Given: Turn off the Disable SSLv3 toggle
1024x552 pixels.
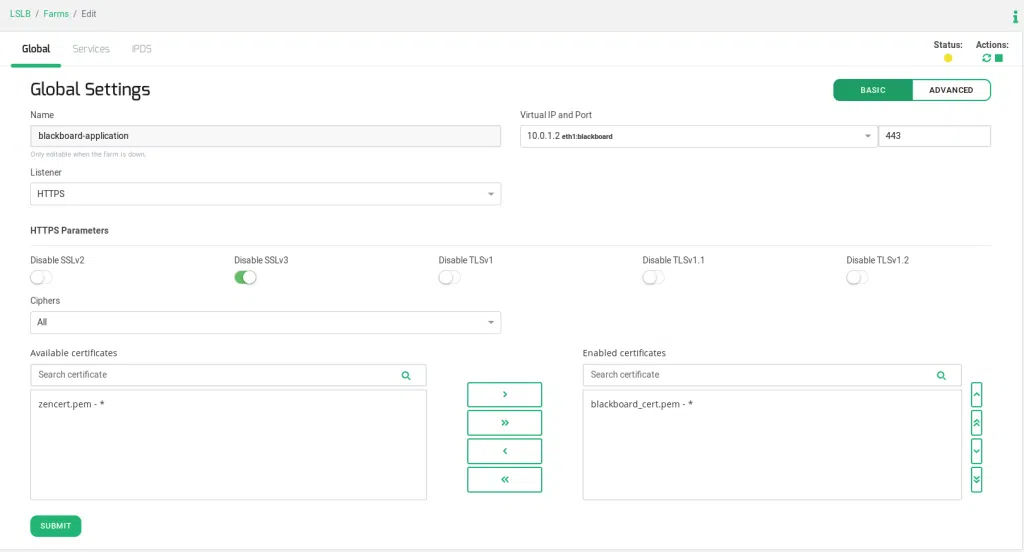Looking at the screenshot, I should pyautogui.click(x=245, y=277).
